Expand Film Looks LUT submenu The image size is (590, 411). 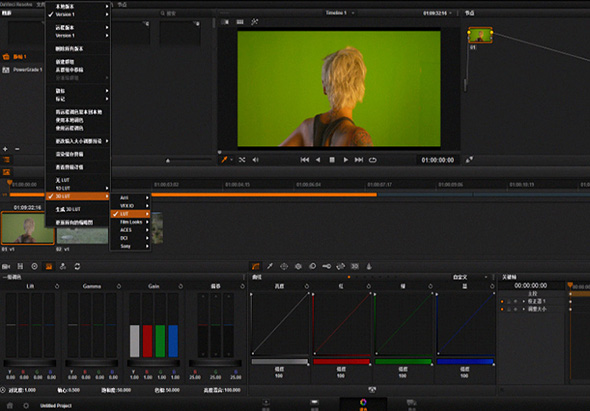[130, 222]
